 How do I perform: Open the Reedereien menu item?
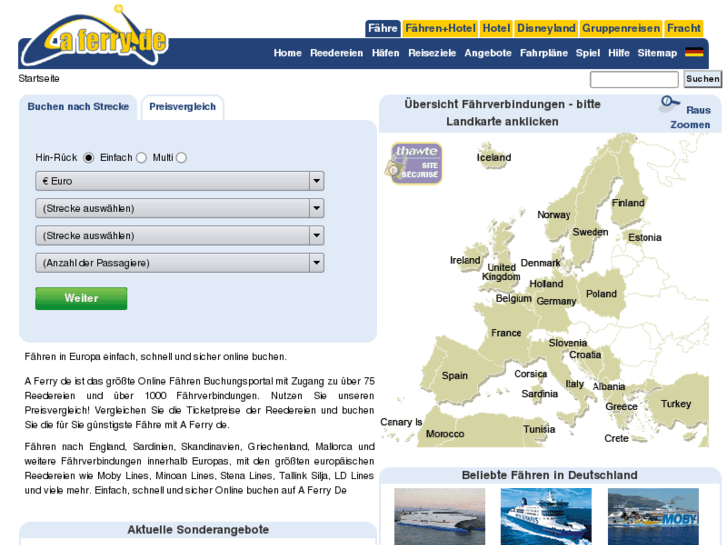[337, 53]
